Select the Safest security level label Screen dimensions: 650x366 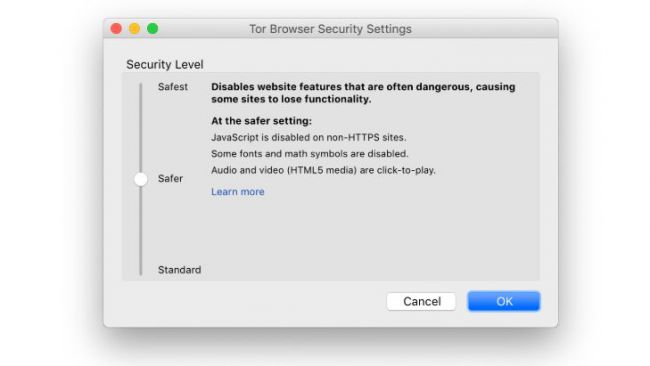(173, 87)
